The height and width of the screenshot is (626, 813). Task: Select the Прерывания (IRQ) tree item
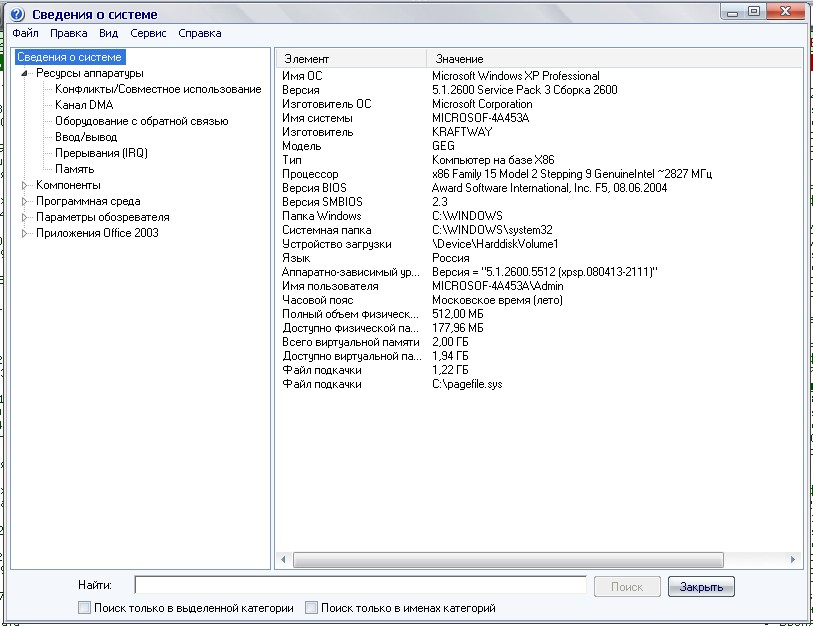coord(100,153)
